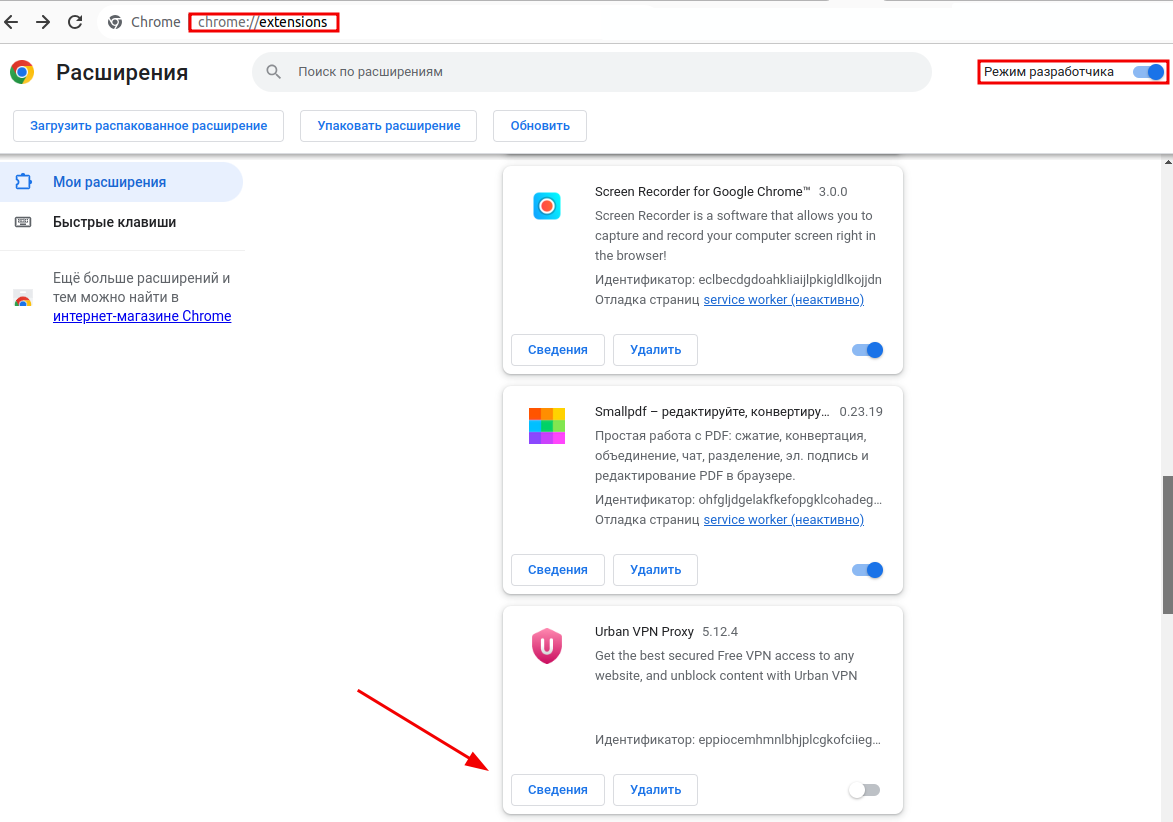
Task: Click the Urban VPN Proxy shield icon
Action: click(x=547, y=645)
